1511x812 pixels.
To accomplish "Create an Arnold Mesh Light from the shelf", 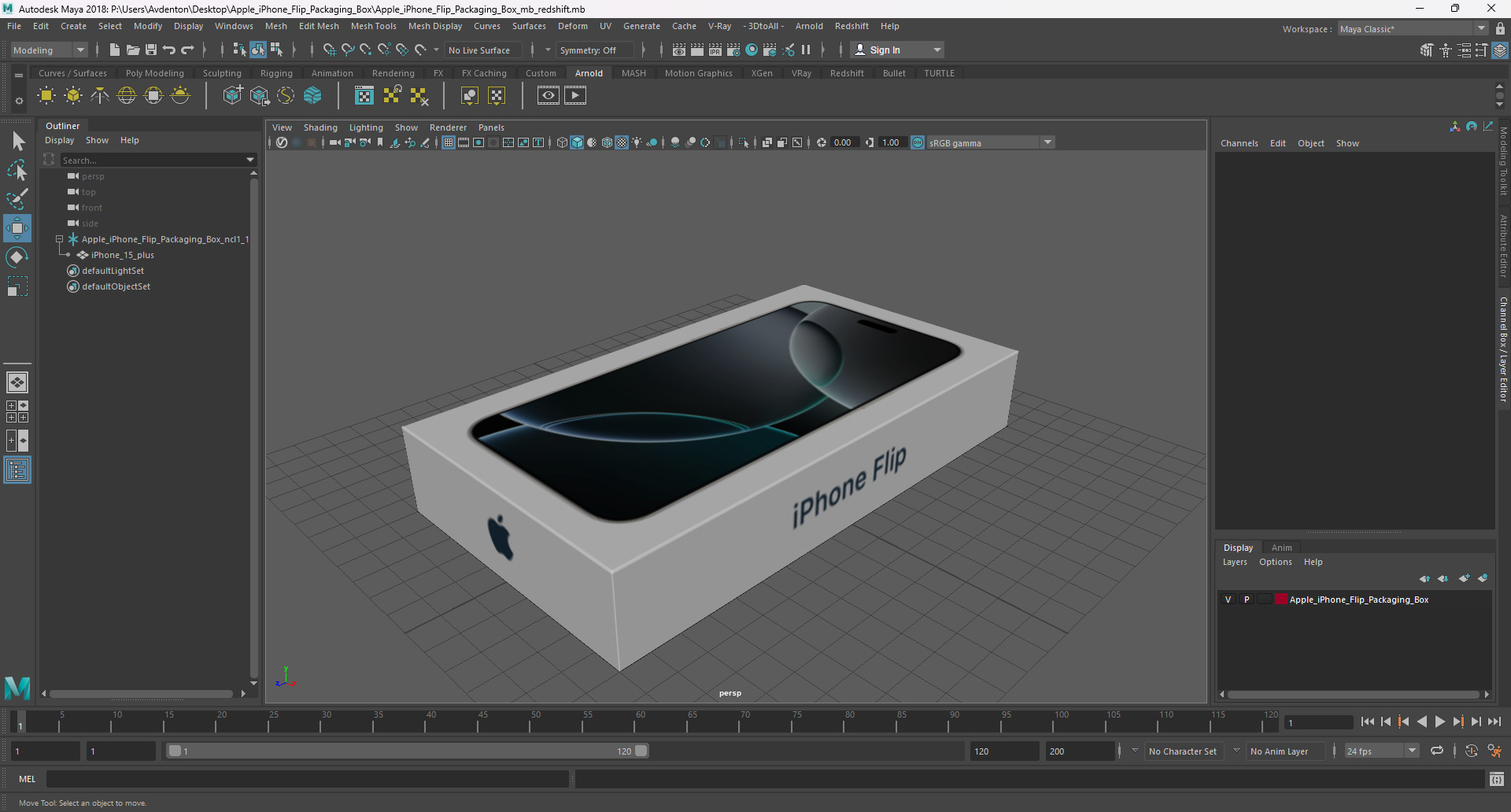I will point(73,96).
